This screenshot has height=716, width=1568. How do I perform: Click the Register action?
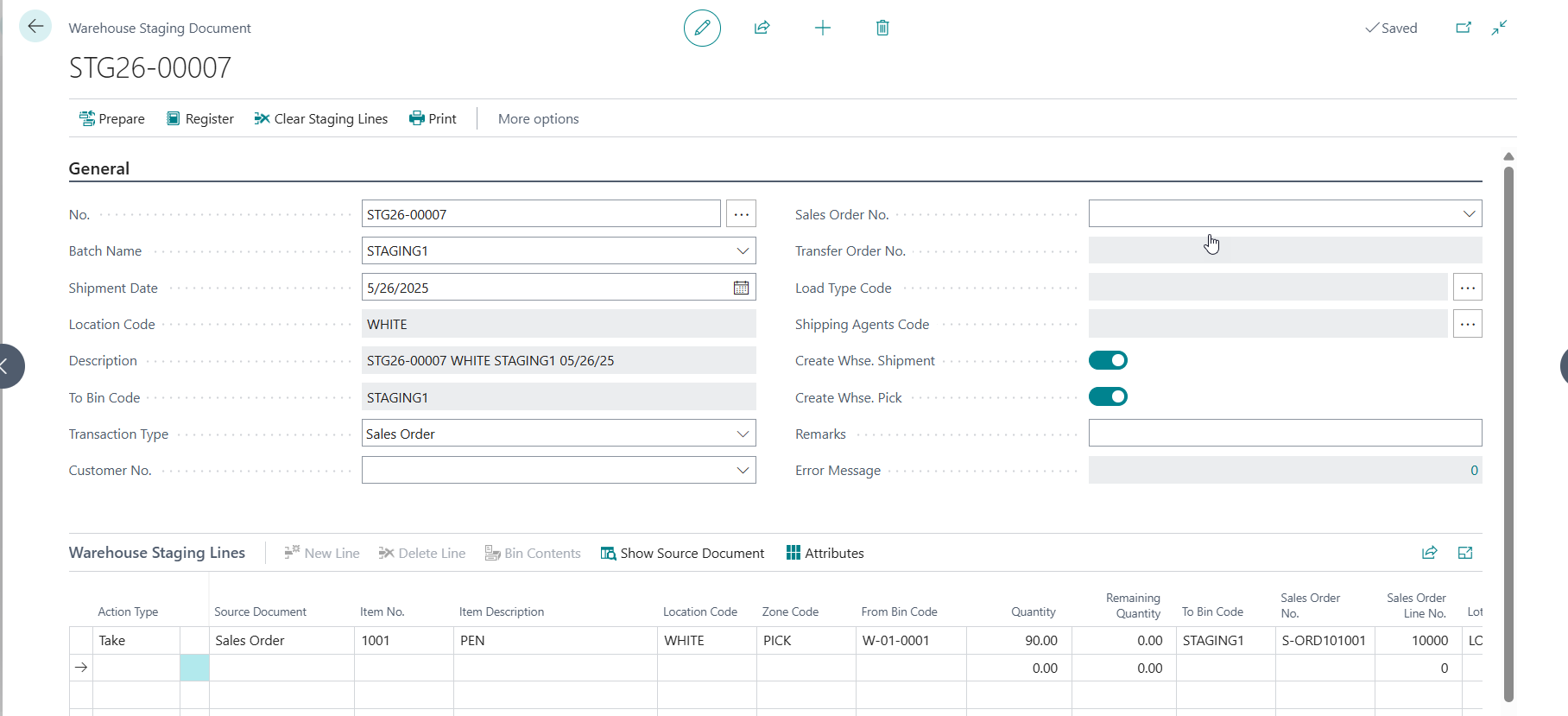(x=199, y=118)
